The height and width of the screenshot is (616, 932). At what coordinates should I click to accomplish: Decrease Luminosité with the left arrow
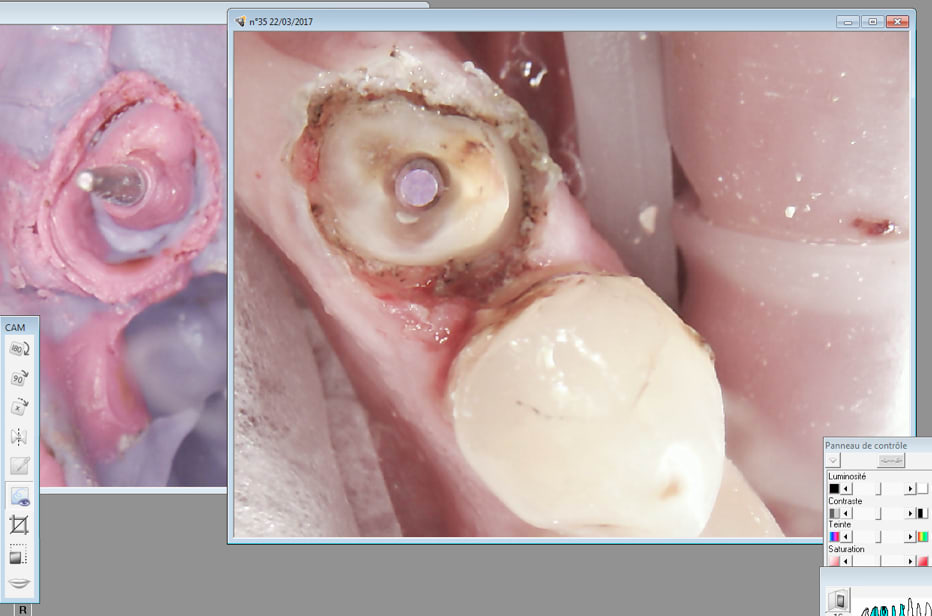(x=846, y=489)
